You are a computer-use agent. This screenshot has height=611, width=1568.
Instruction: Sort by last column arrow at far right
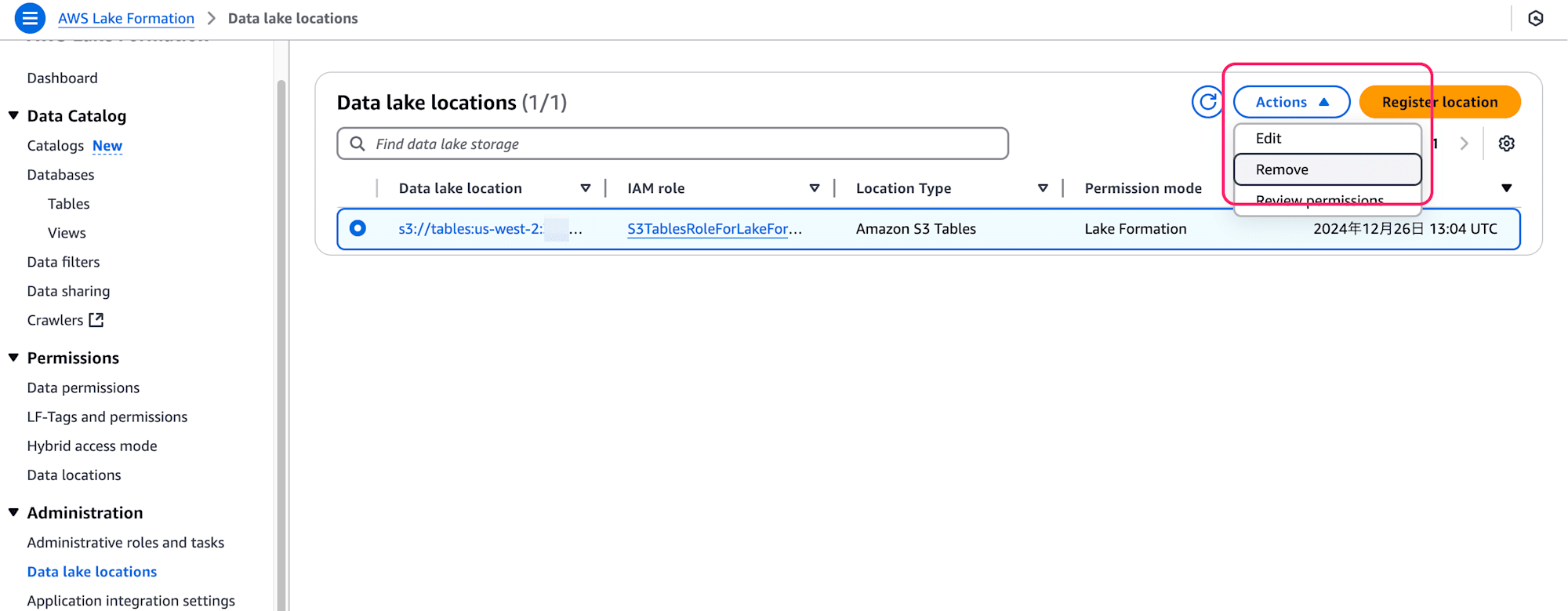(x=1506, y=188)
